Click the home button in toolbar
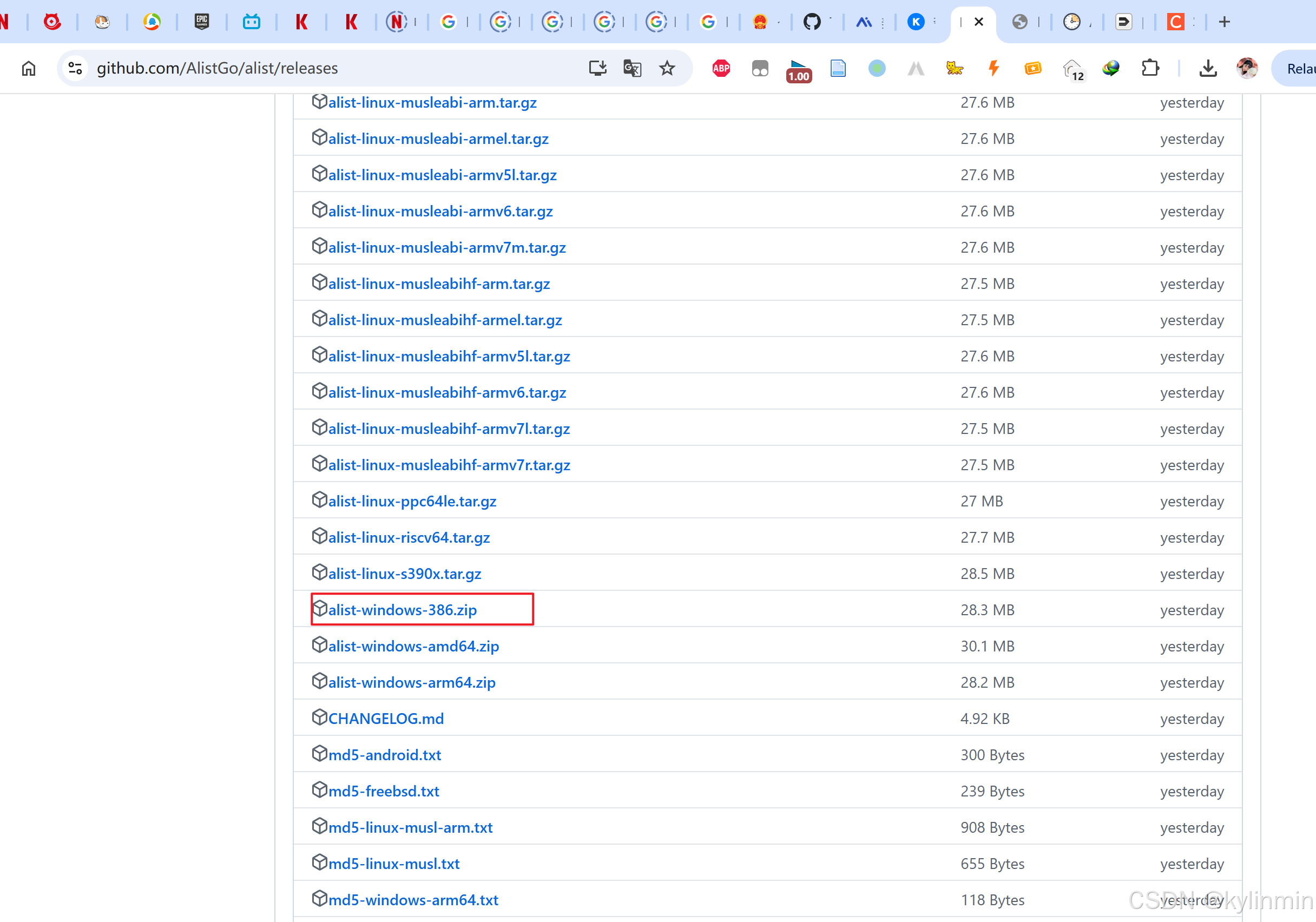Image resolution: width=1316 pixels, height=922 pixels. point(28,68)
